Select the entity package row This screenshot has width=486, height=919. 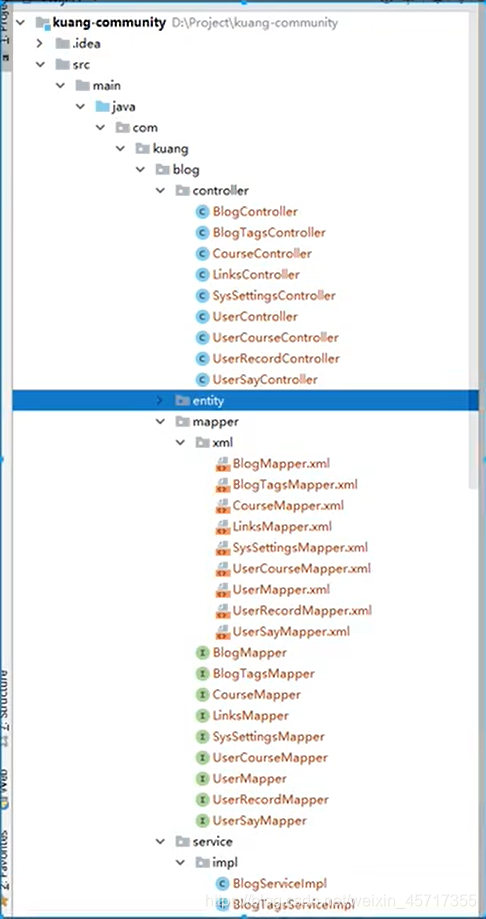[x=245, y=401]
